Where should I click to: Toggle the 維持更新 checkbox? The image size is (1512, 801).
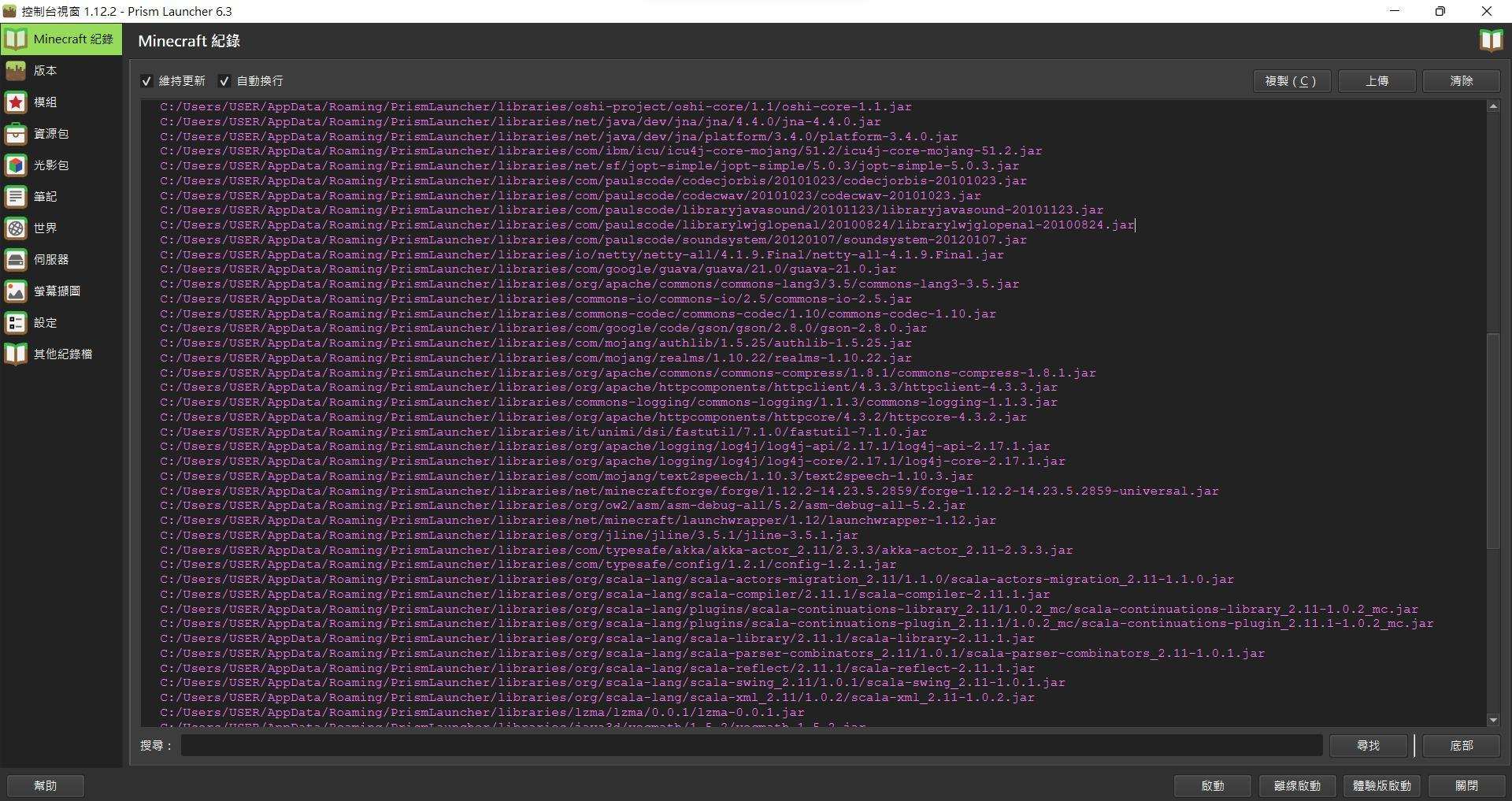click(146, 81)
